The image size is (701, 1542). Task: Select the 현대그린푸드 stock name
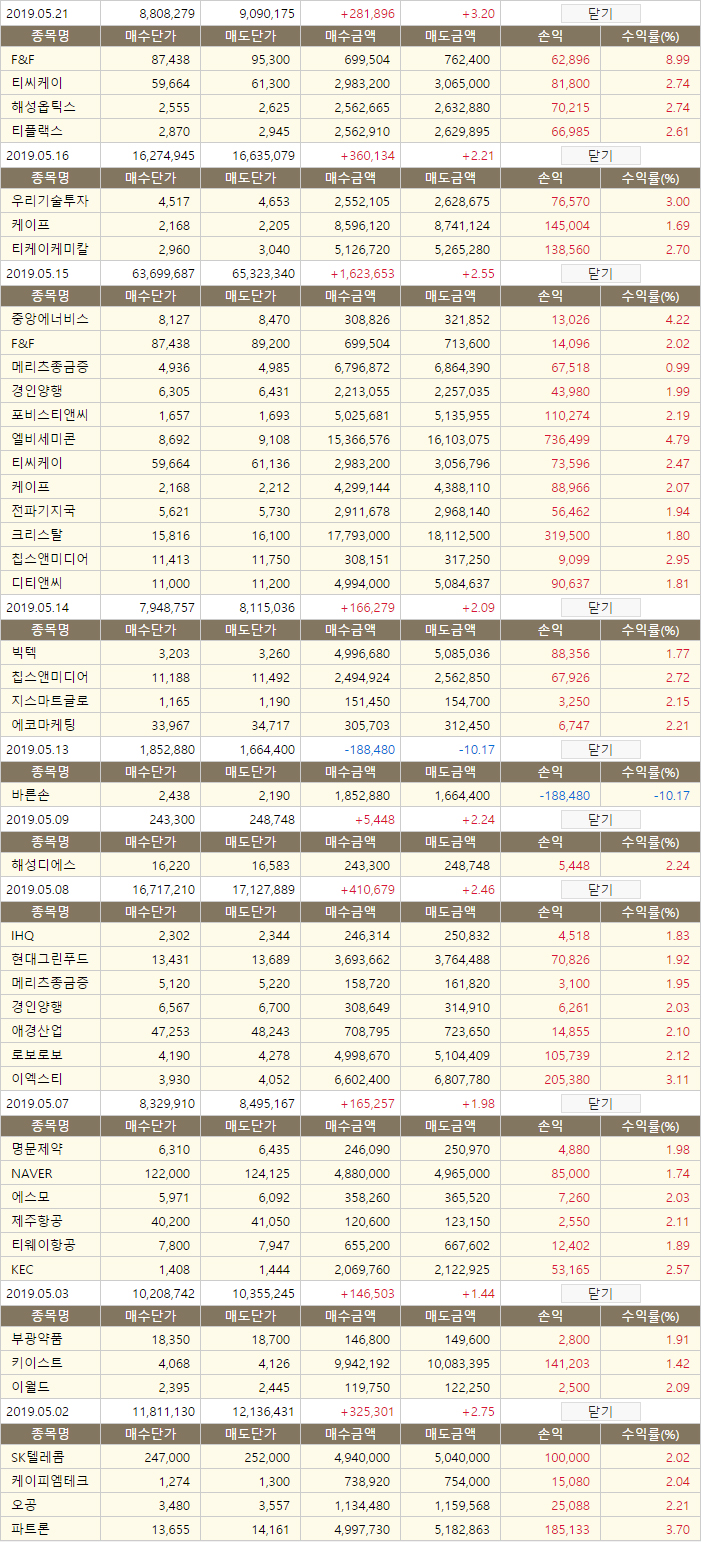tap(49, 959)
